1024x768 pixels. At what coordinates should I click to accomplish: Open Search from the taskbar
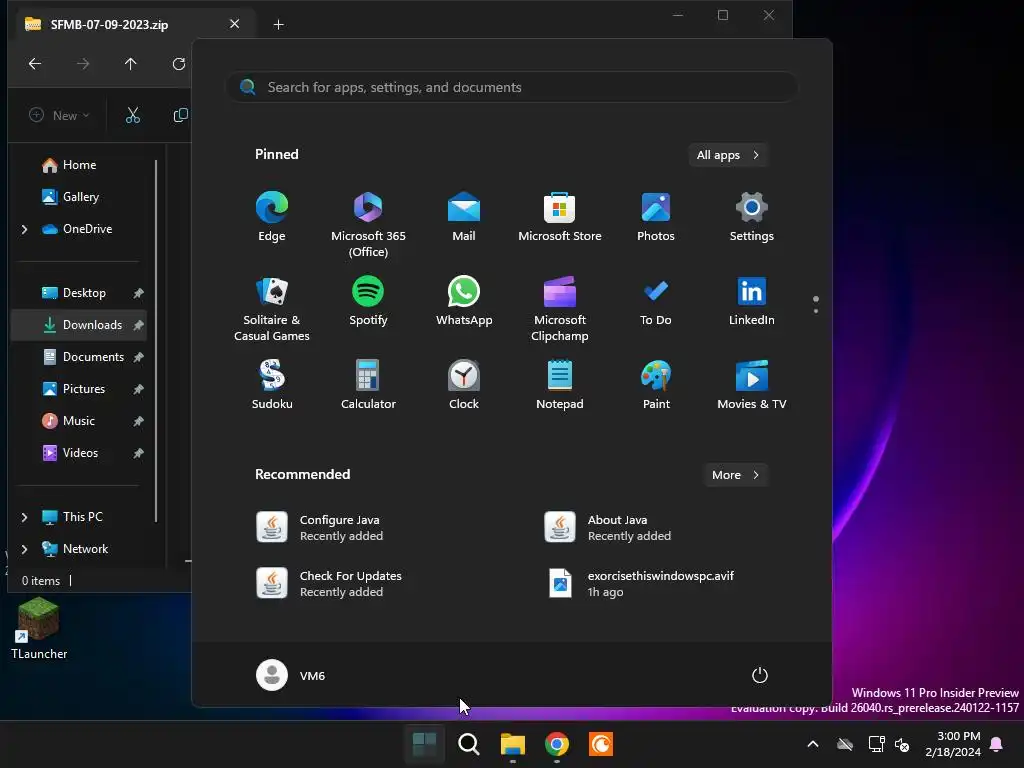coord(468,744)
